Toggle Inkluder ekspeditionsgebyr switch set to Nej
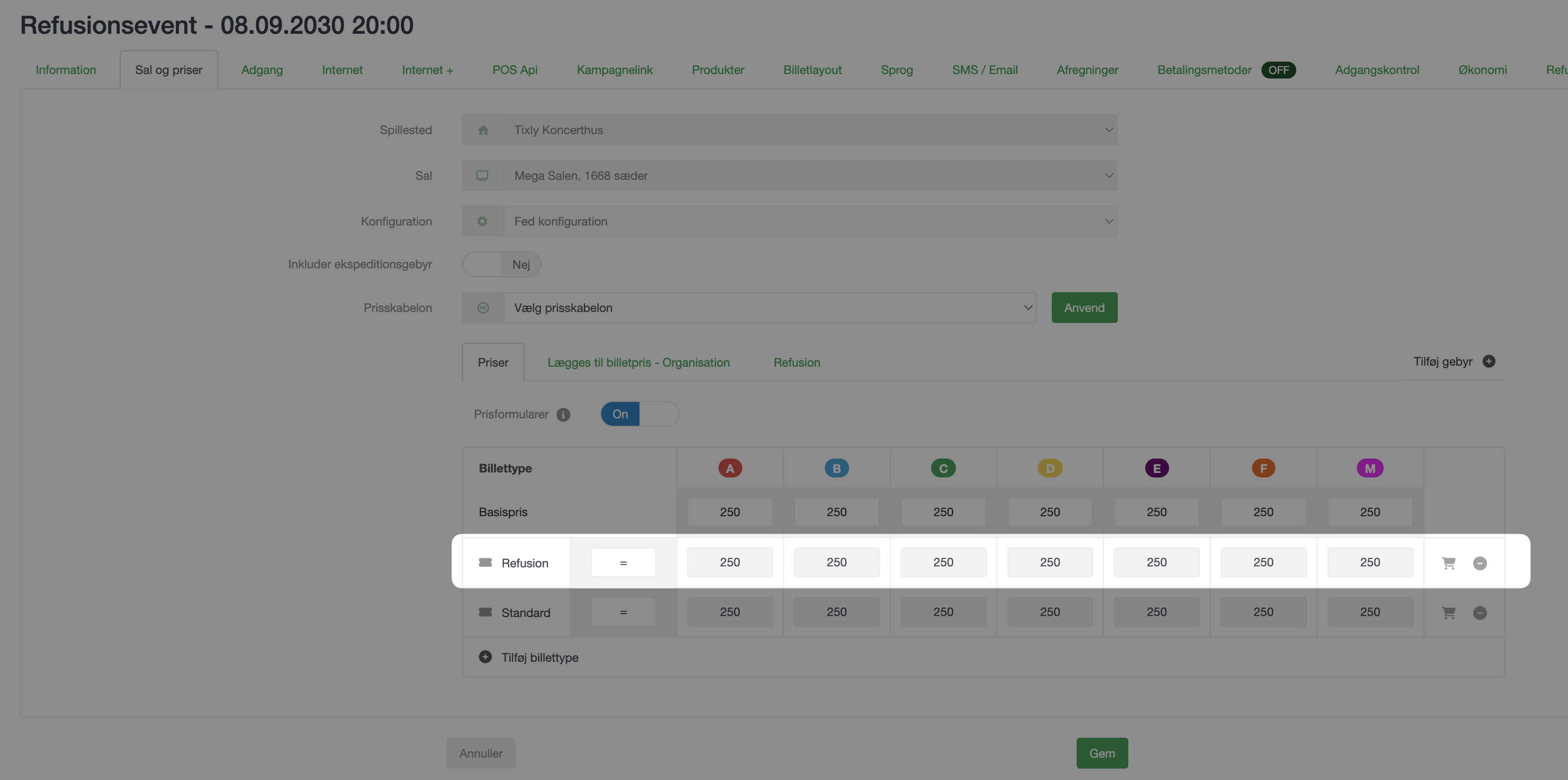The height and width of the screenshot is (780, 1568). point(502,264)
